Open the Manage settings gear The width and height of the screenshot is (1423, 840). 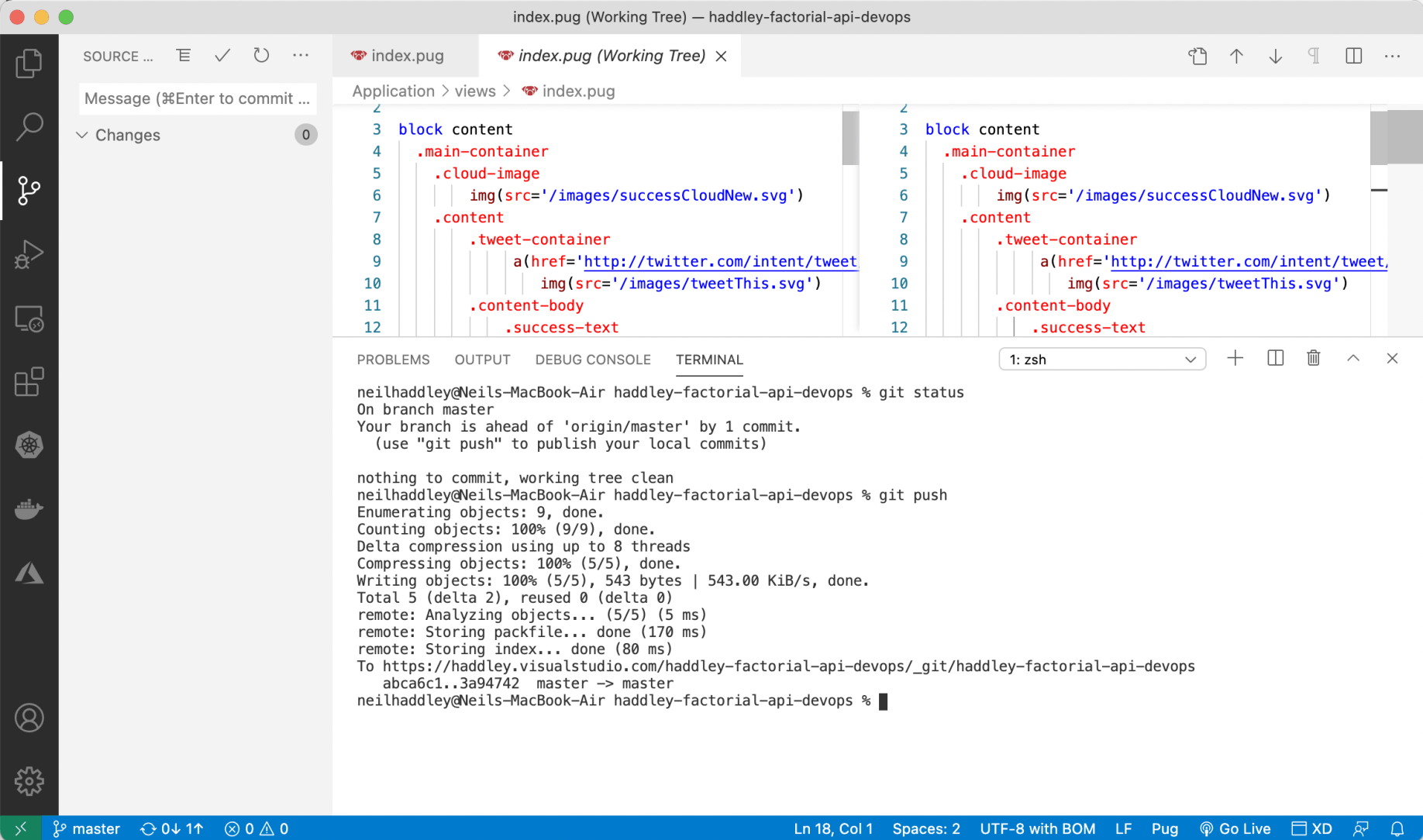[x=29, y=781]
